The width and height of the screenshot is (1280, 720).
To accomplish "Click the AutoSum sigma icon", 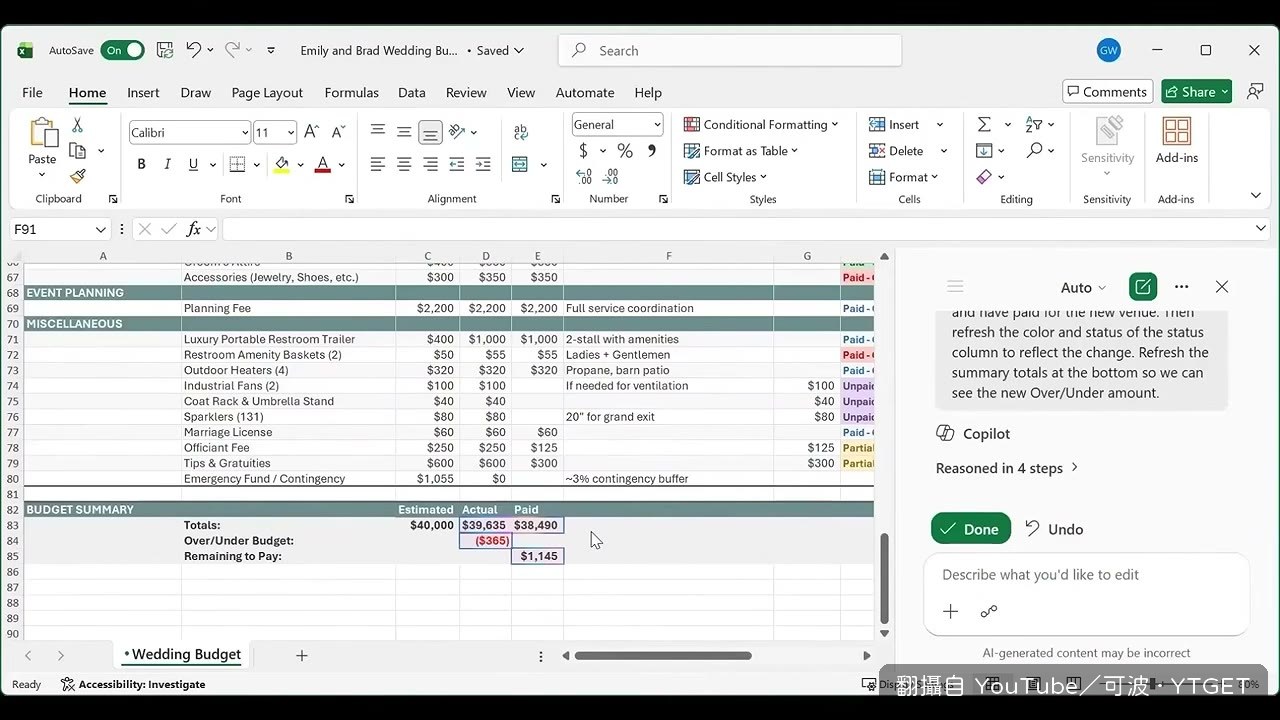I will (x=984, y=124).
